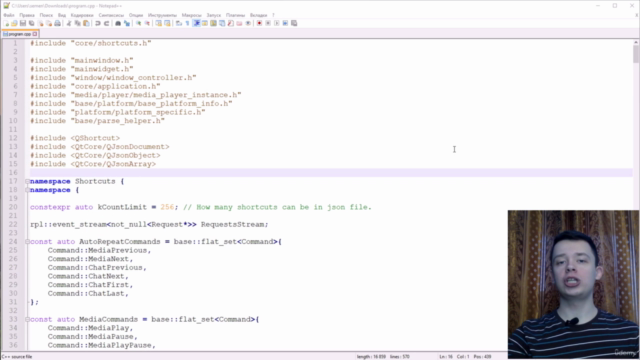Open the Вид menu
The width and height of the screenshot is (640, 360).
pos(62,15)
